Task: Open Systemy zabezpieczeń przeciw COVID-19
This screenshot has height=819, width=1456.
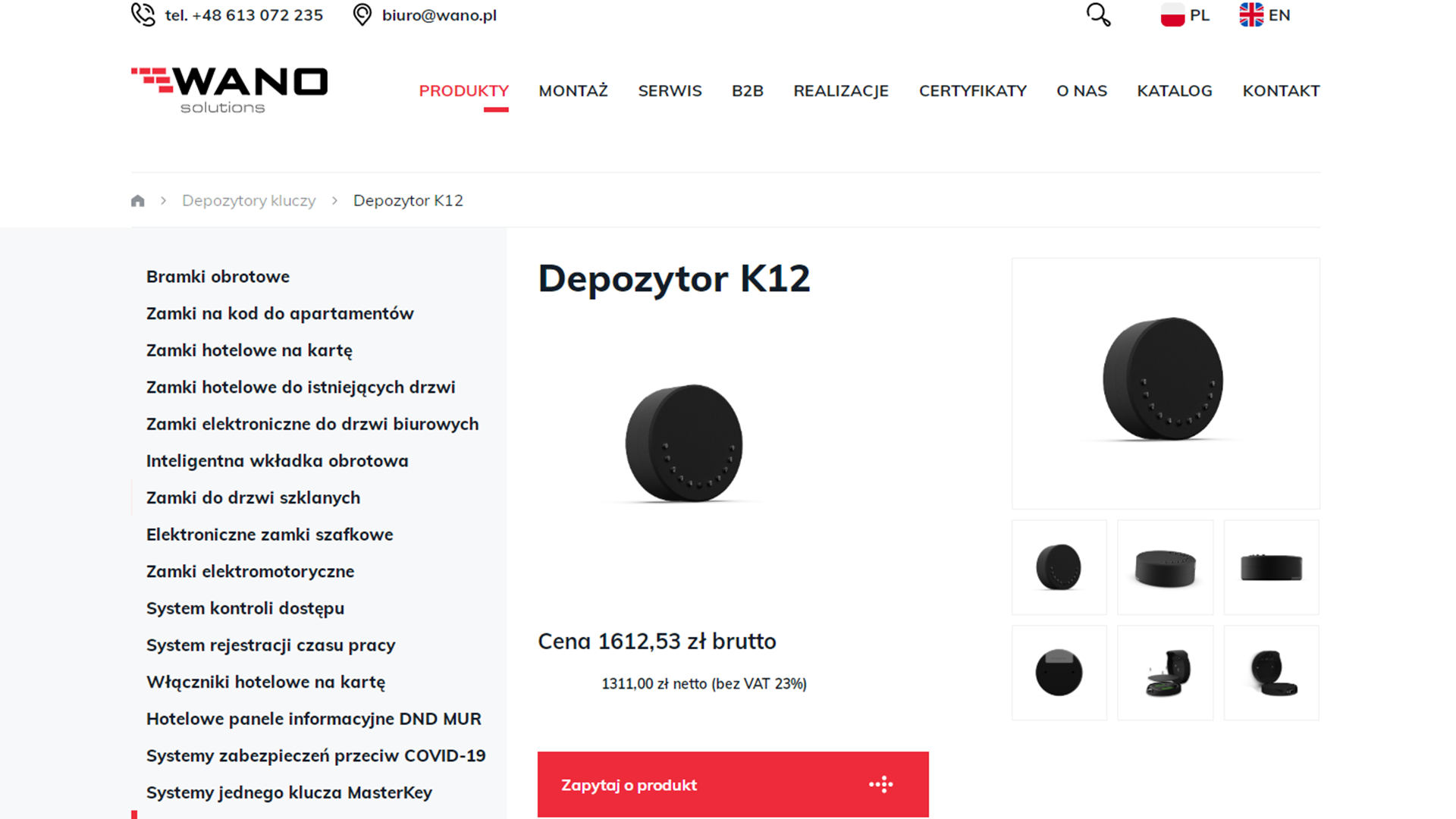Action: [316, 756]
